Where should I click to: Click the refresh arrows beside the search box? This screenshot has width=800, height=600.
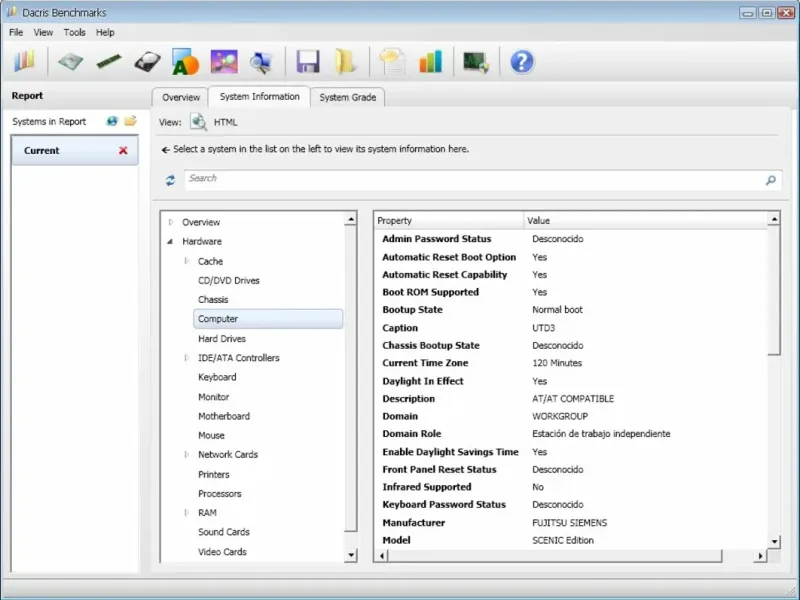[x=170, y=180]
